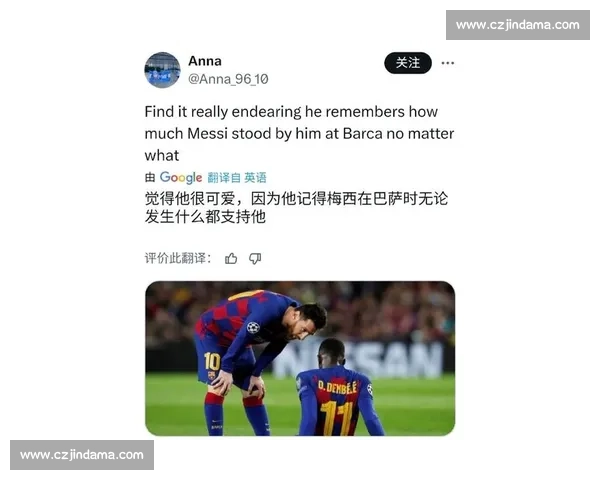Open the @Anna_96_10 handle link
The height and width of the screenshot is (480, 600).
pos(228,79)
